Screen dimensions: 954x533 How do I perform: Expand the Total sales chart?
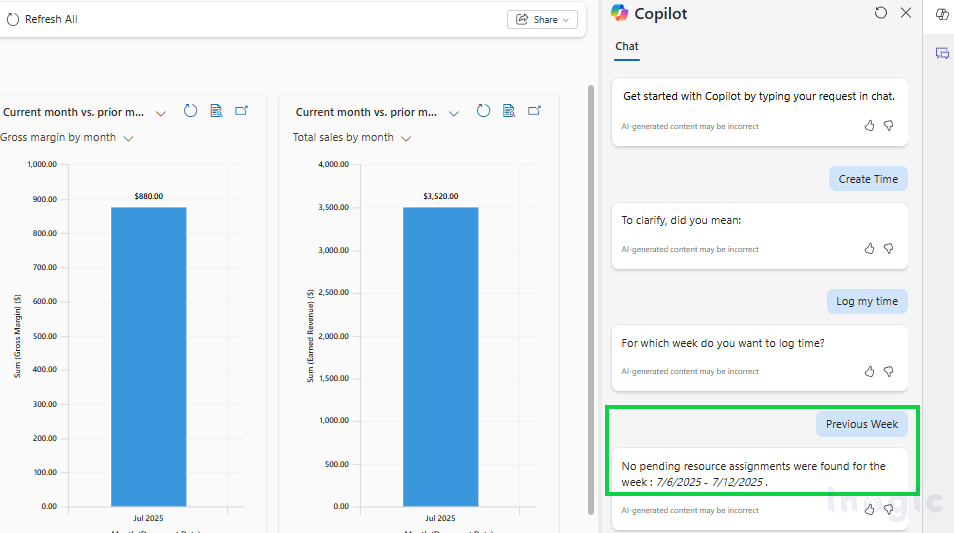click(534, 111)
